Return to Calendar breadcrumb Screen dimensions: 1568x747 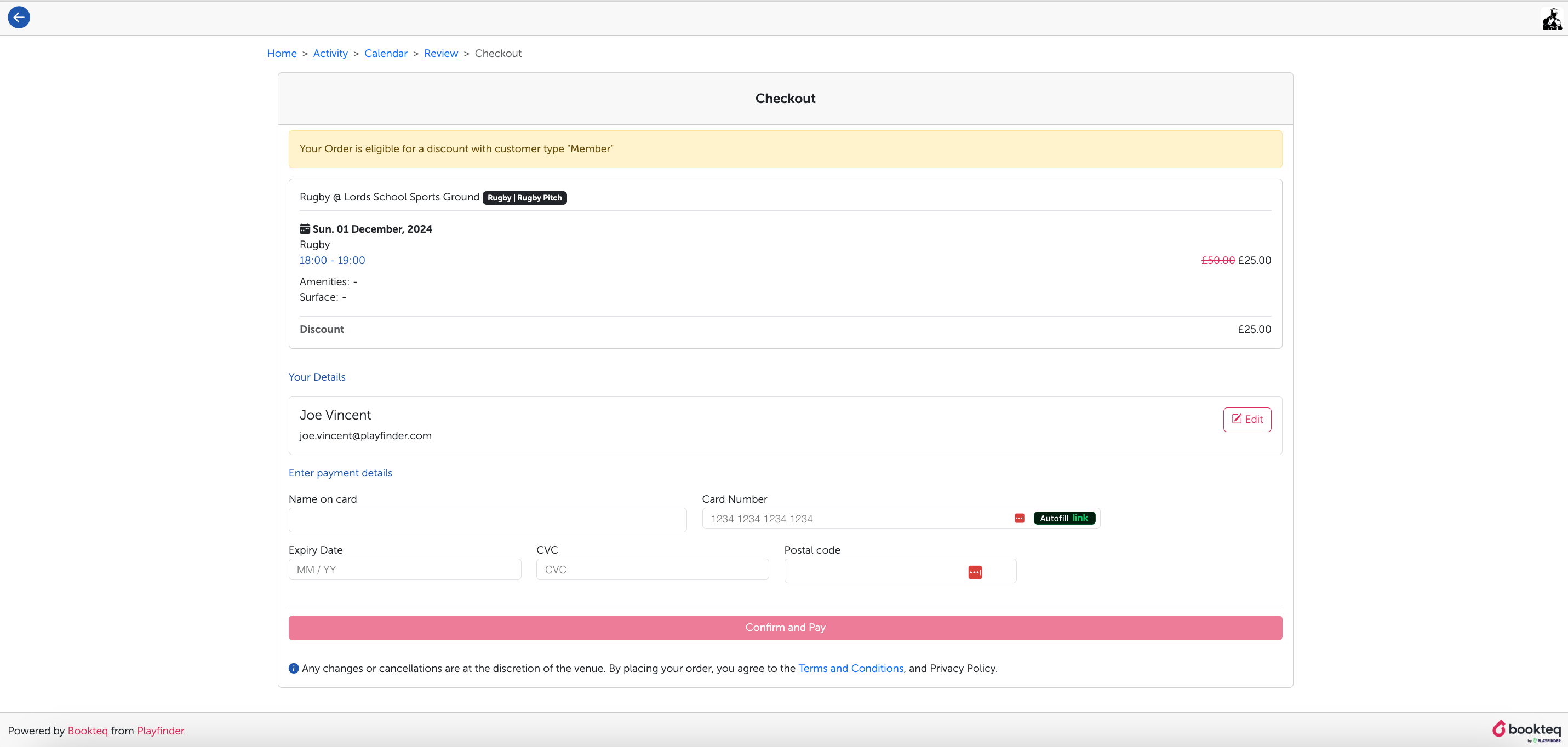pyautogui.click(x=386, y=54)
